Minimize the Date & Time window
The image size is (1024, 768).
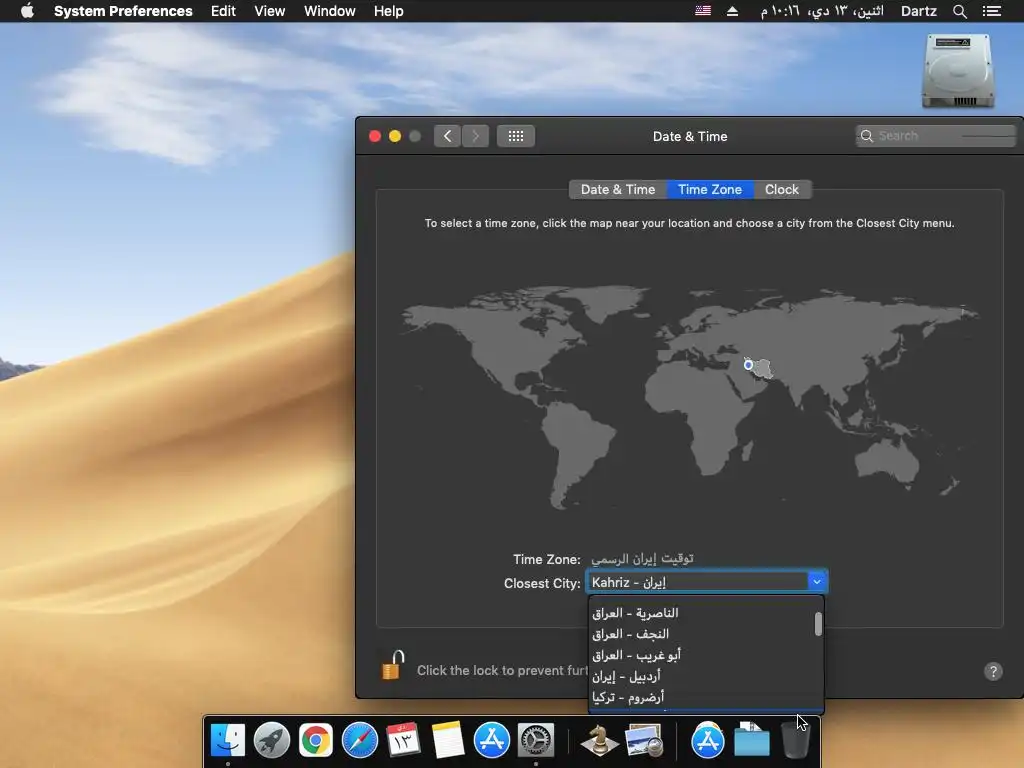(394, 136)
